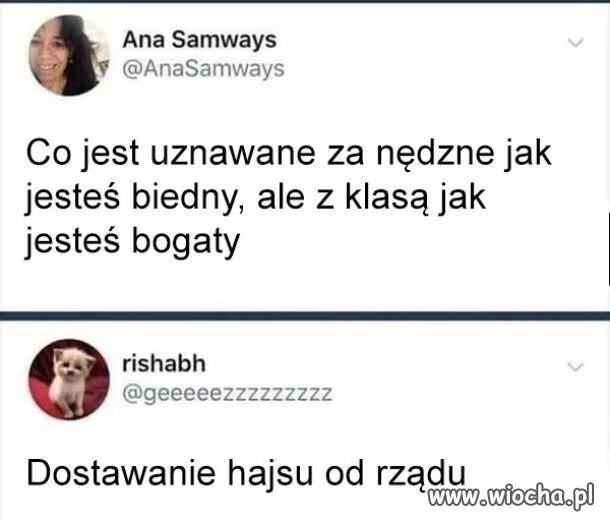Image resolution: width=610 pixels, height=520 pixels.
Task: Click the word 'Dostawanie' in the reply
Action: tap(121, 473)
